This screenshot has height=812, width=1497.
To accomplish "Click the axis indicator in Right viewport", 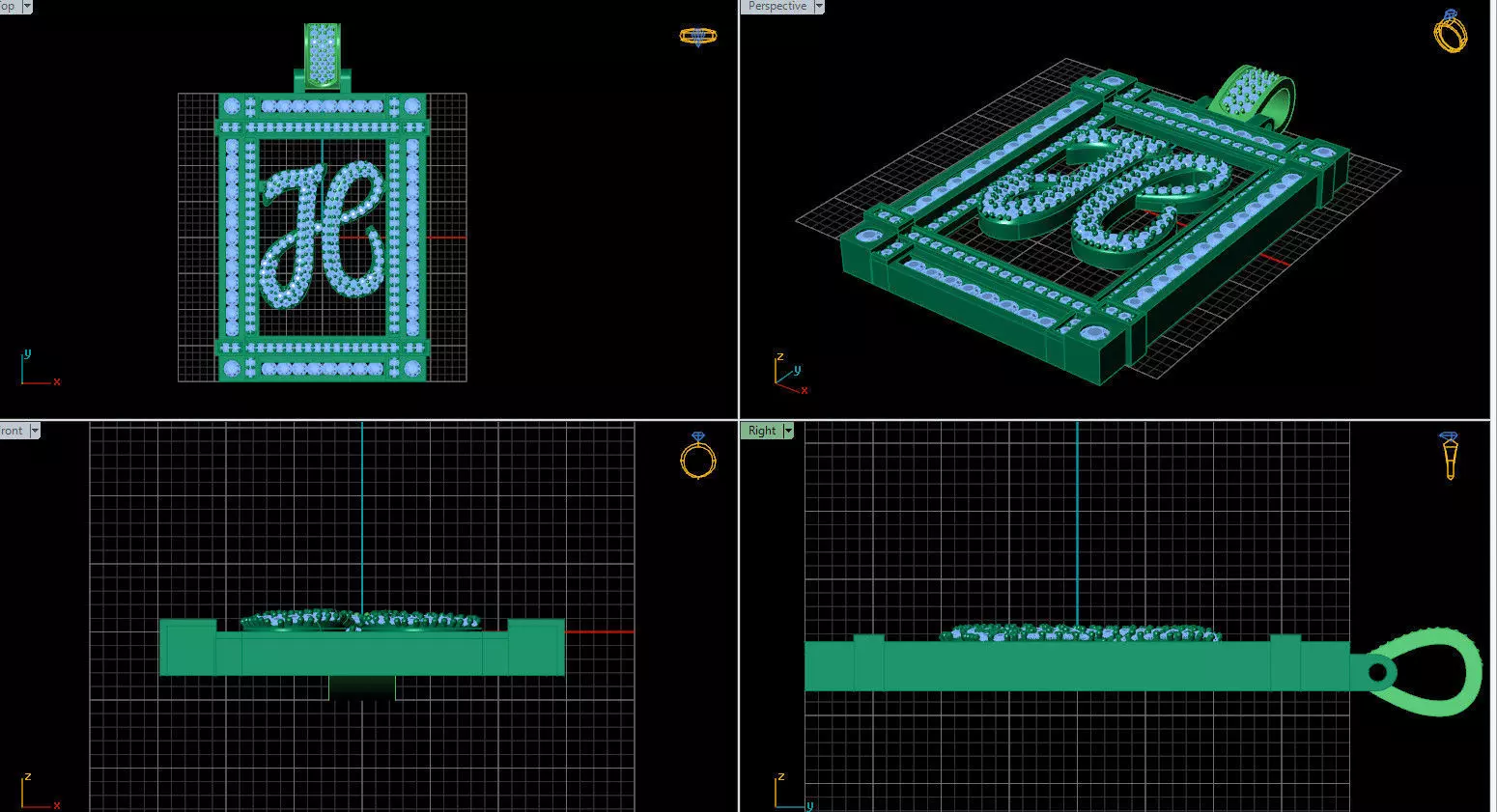I will click(794, 791).
